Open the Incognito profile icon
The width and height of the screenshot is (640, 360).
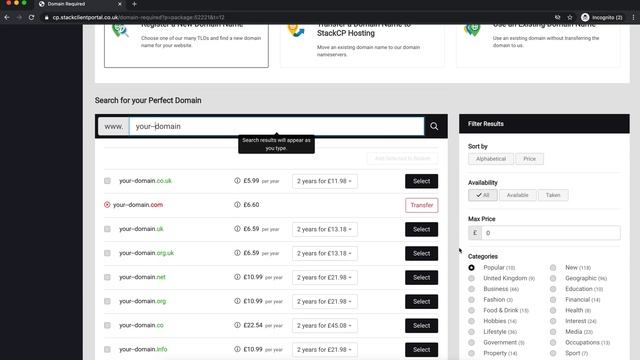pyautogui.click(x=585, y=17)
